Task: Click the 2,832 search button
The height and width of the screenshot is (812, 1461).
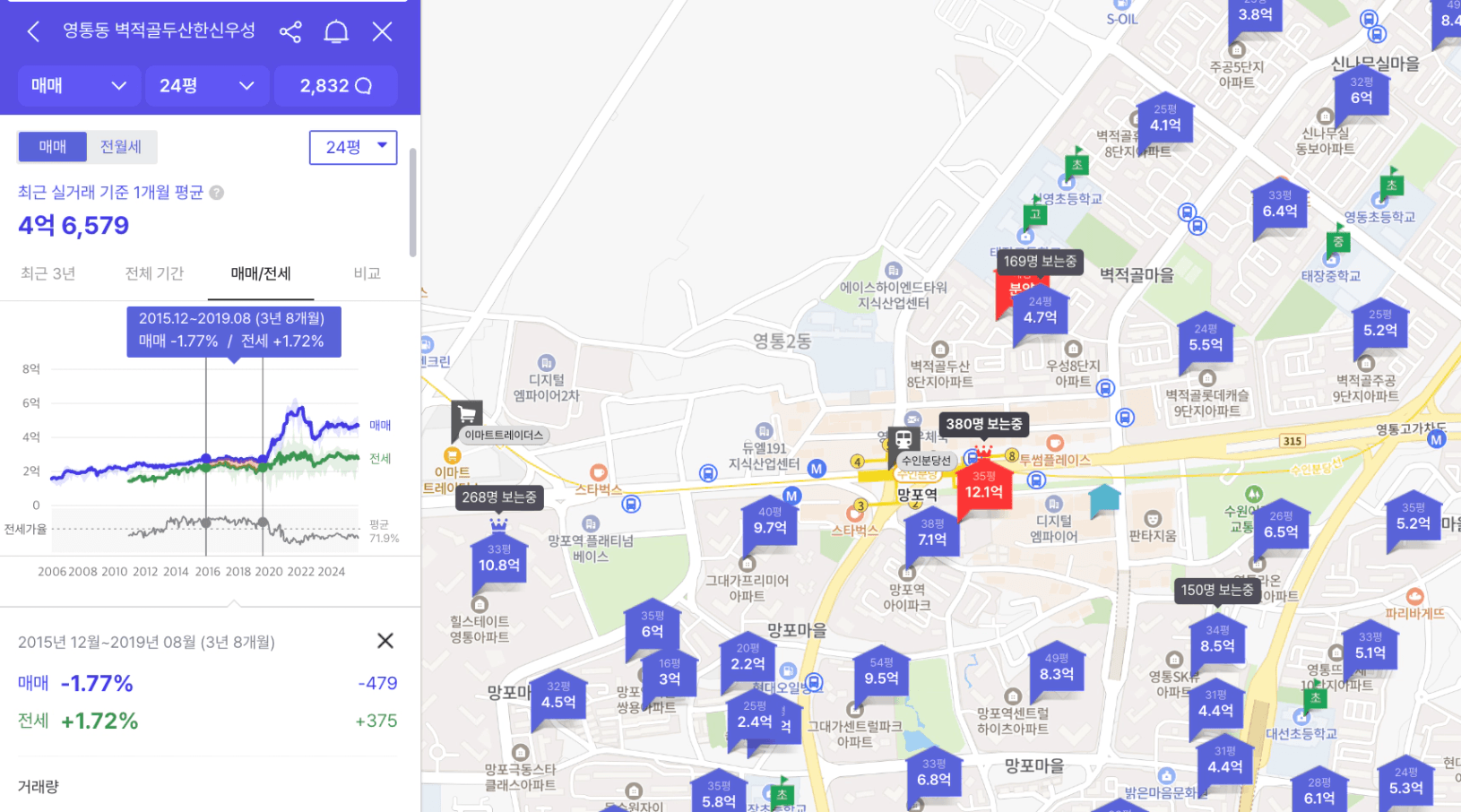Action: click(335, 86)
